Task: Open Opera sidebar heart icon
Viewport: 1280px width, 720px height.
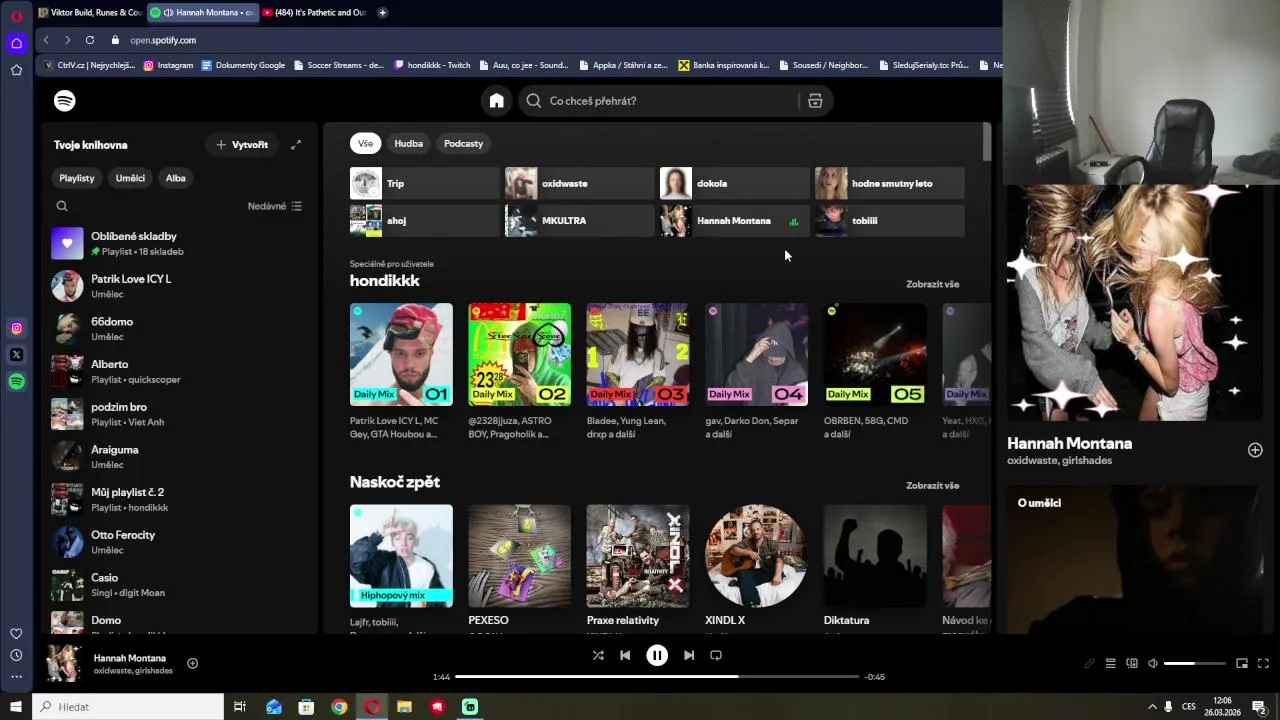Action: [x=16, y=634]
